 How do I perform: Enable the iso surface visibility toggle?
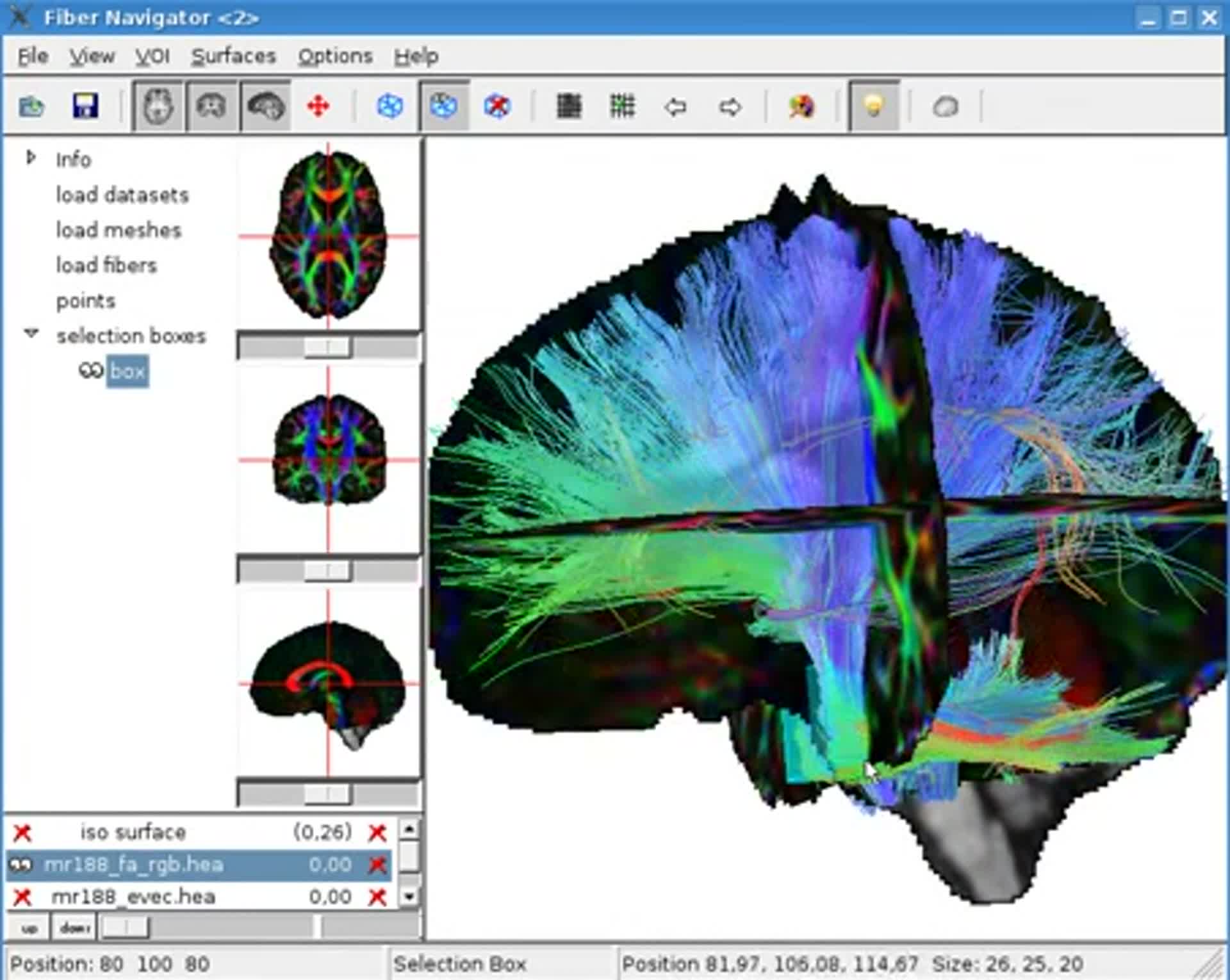click(23, 832)
